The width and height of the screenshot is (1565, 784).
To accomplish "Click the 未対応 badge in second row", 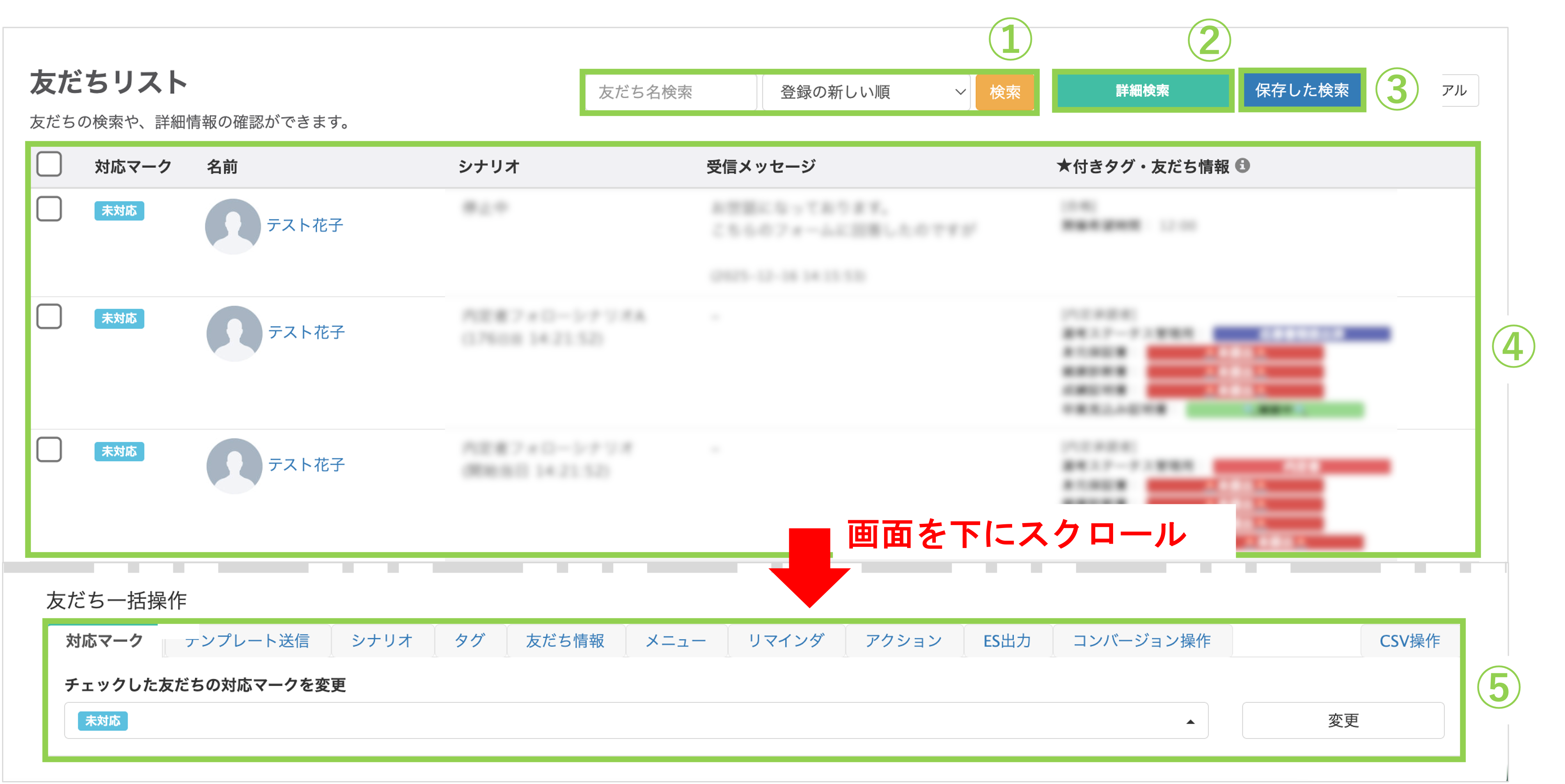I will coord(119,318).
